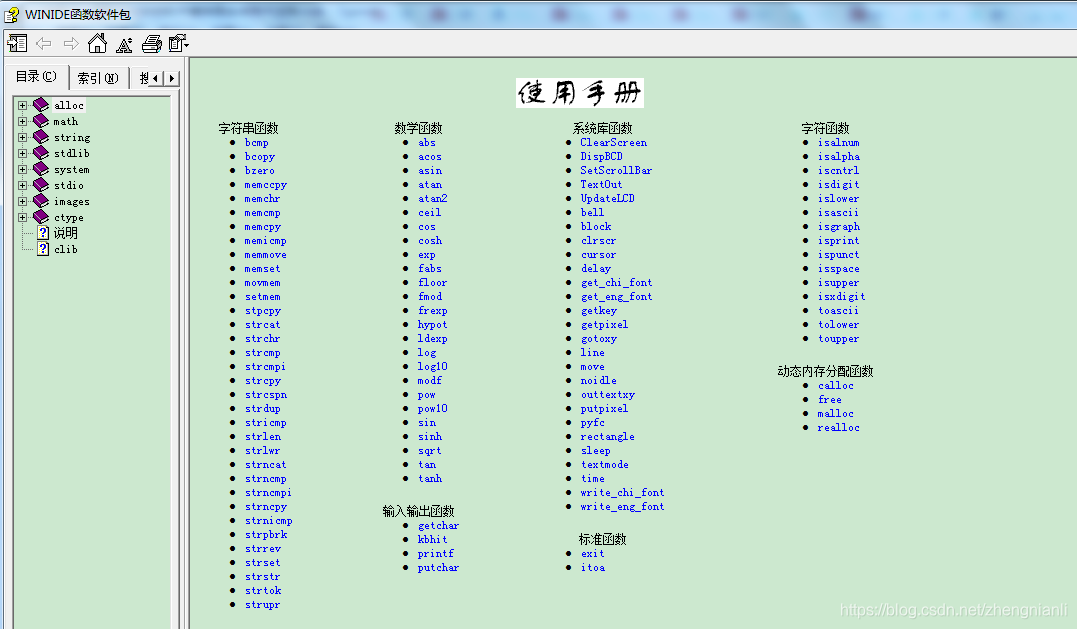Switch to the 索引(N) tab
Viewport: 1077px width, 629px height.
point(98,78)
